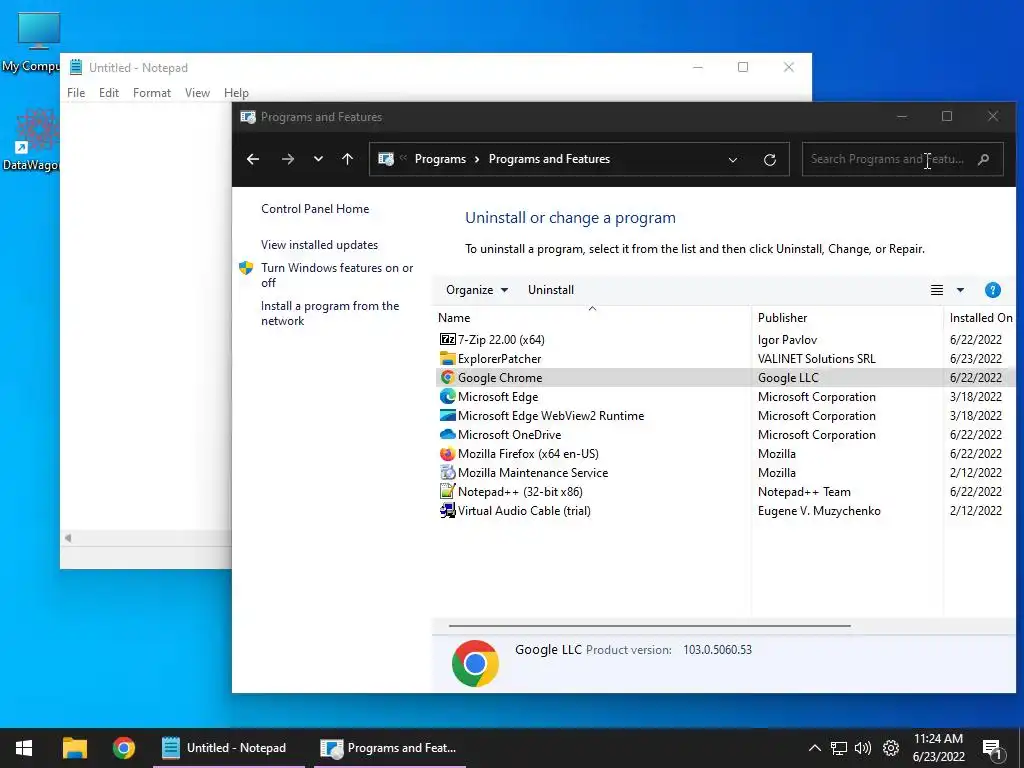The image size is (1024, 768).
Task: Click Notepad's left scroll arrow
Action: click(x=67, y=538)
